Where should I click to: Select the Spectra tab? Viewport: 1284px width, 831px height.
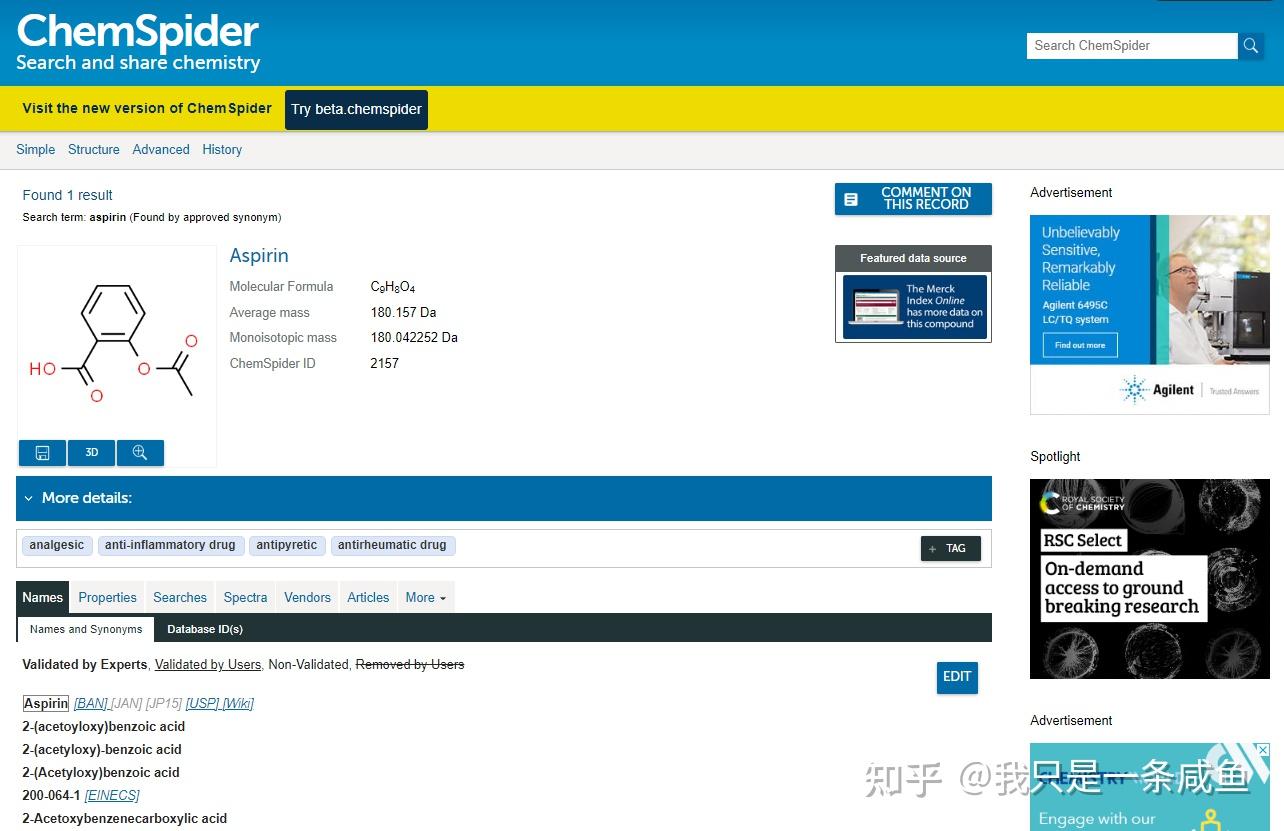coord(245,597)
